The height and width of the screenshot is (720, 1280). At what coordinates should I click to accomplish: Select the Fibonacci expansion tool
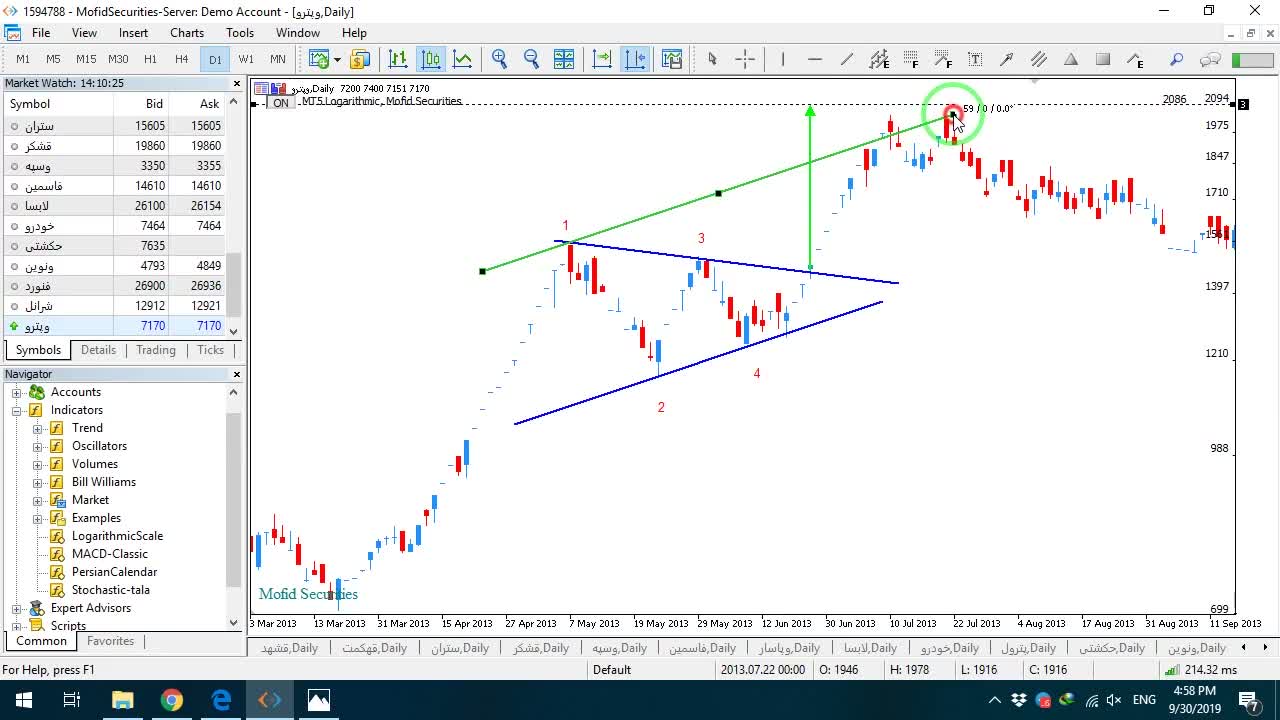(x=943, y=59)
